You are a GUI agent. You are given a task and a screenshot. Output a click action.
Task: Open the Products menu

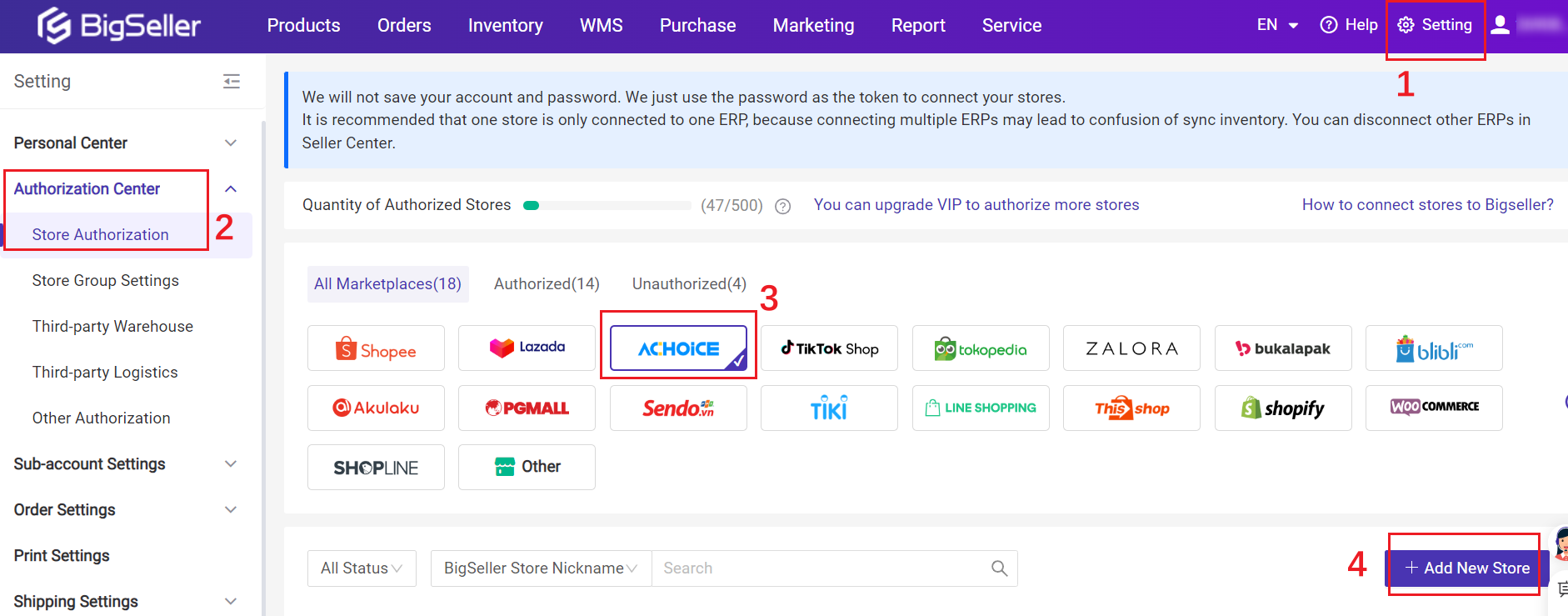pyautogui.click(x=303, y=25)
